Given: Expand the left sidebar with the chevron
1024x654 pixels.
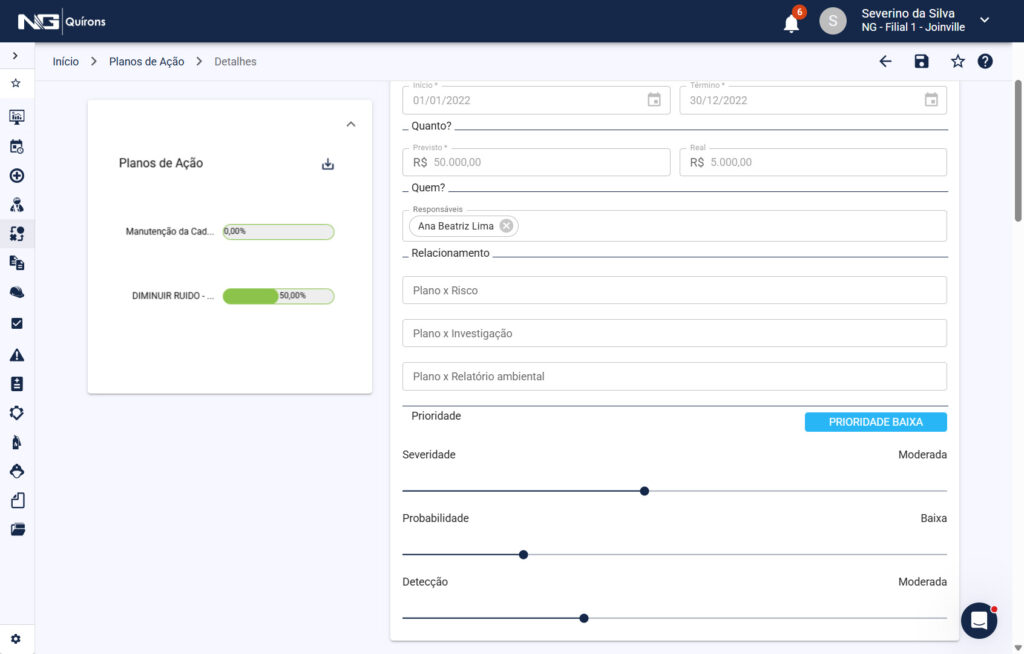Looking at the screenshot, I should click(x=15, y=56).
